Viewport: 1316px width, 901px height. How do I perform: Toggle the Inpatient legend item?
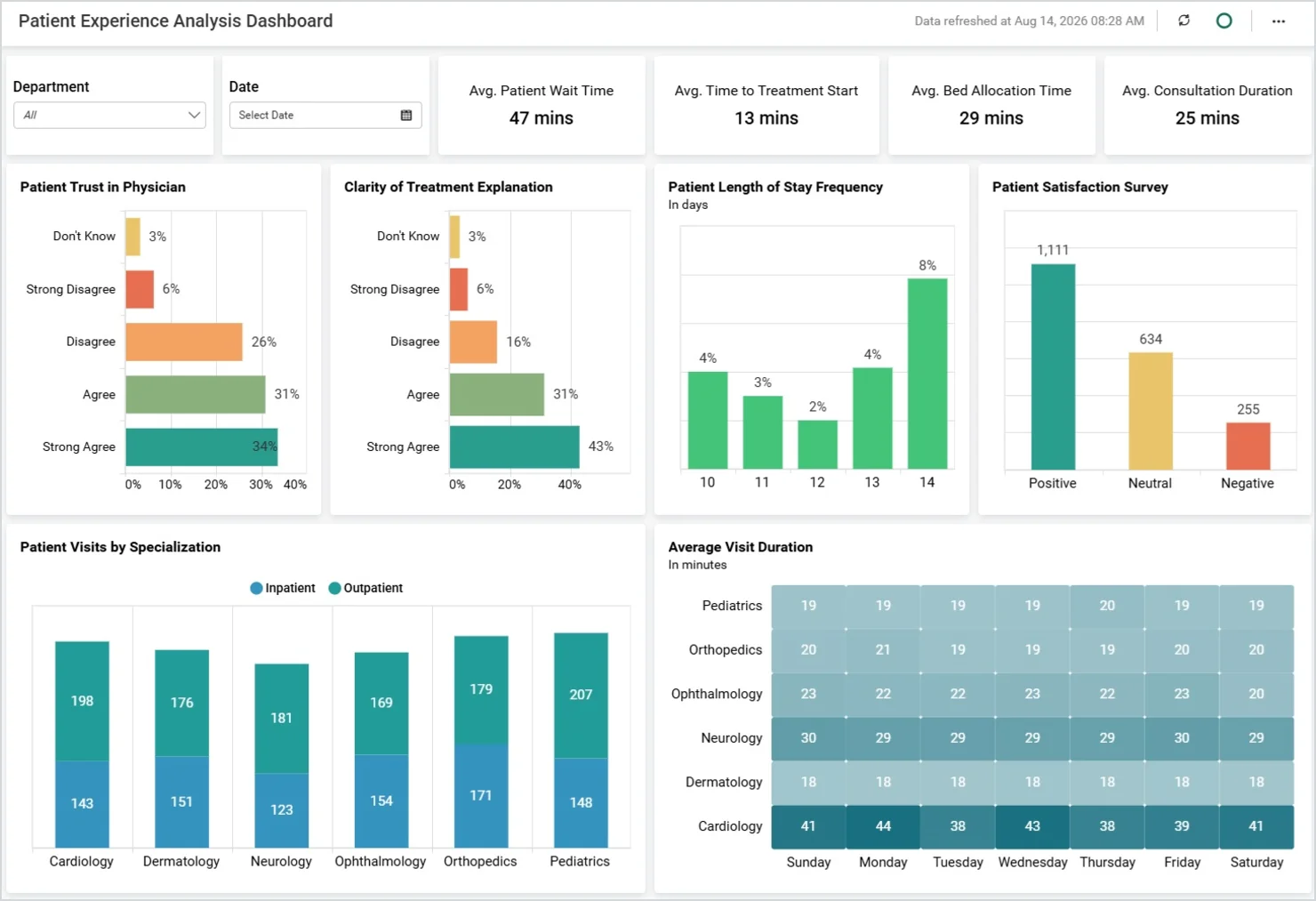283,588
